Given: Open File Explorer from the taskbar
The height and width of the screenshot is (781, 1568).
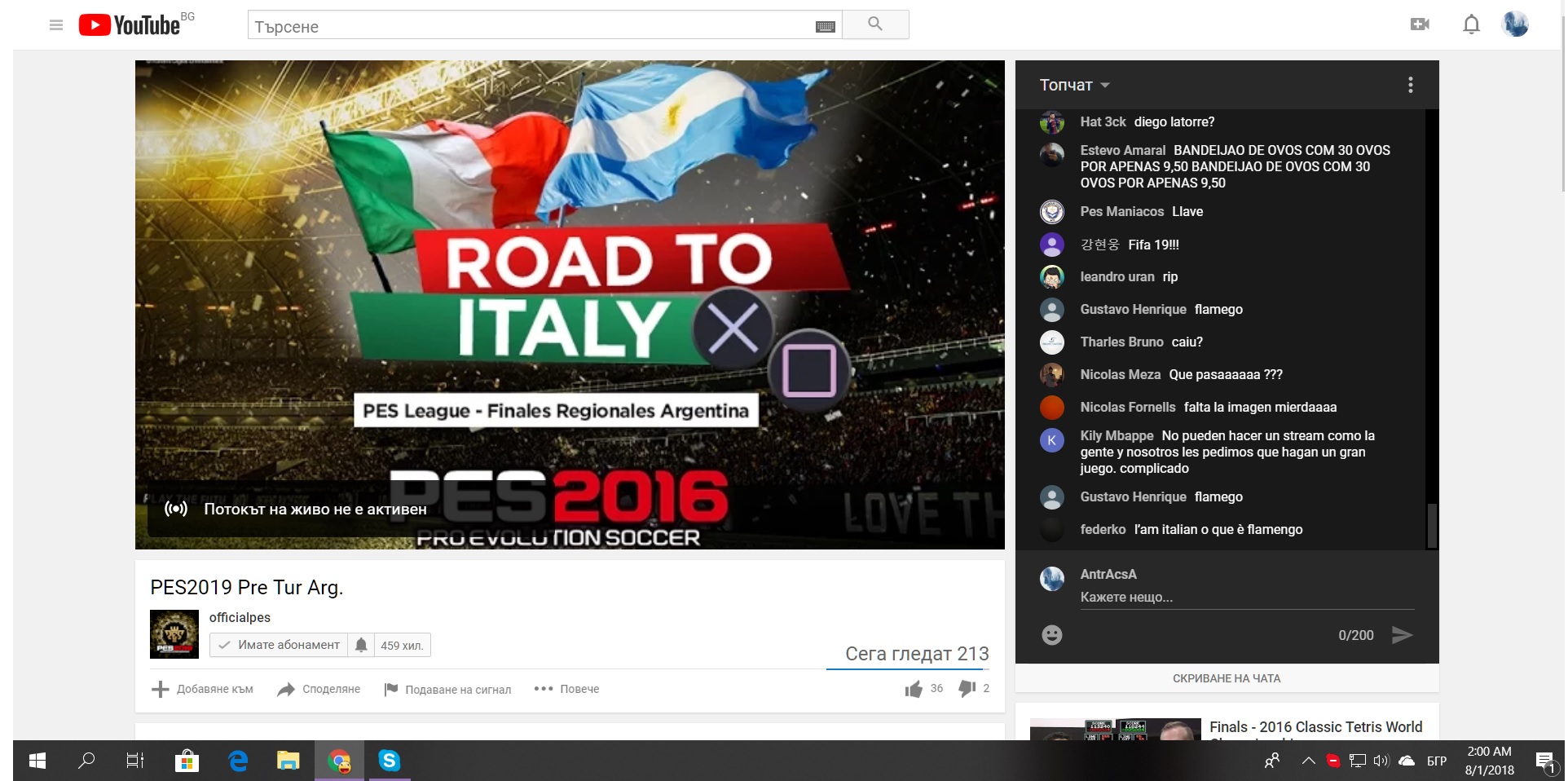Looking at the screenshot, I should pos(288,761).
